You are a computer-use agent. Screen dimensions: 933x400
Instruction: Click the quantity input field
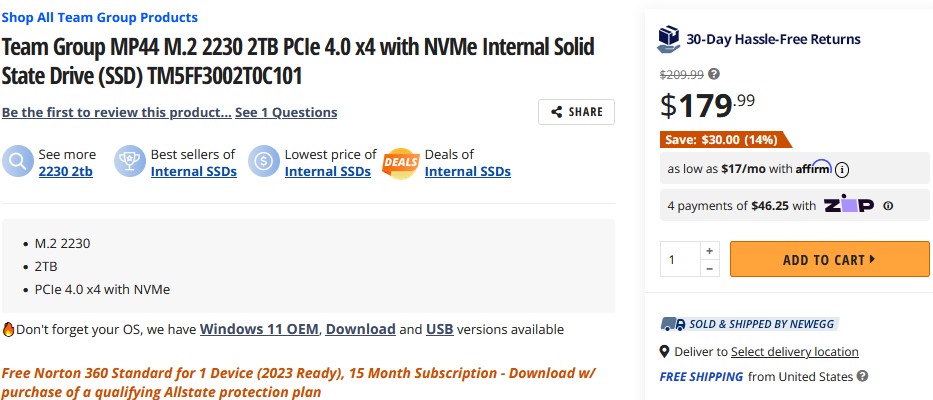[x=679, y=259]
